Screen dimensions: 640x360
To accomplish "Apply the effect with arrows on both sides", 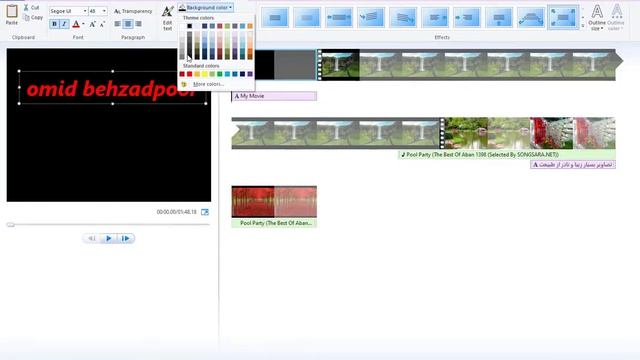I will pyautogui.click(x=339, y=18).
